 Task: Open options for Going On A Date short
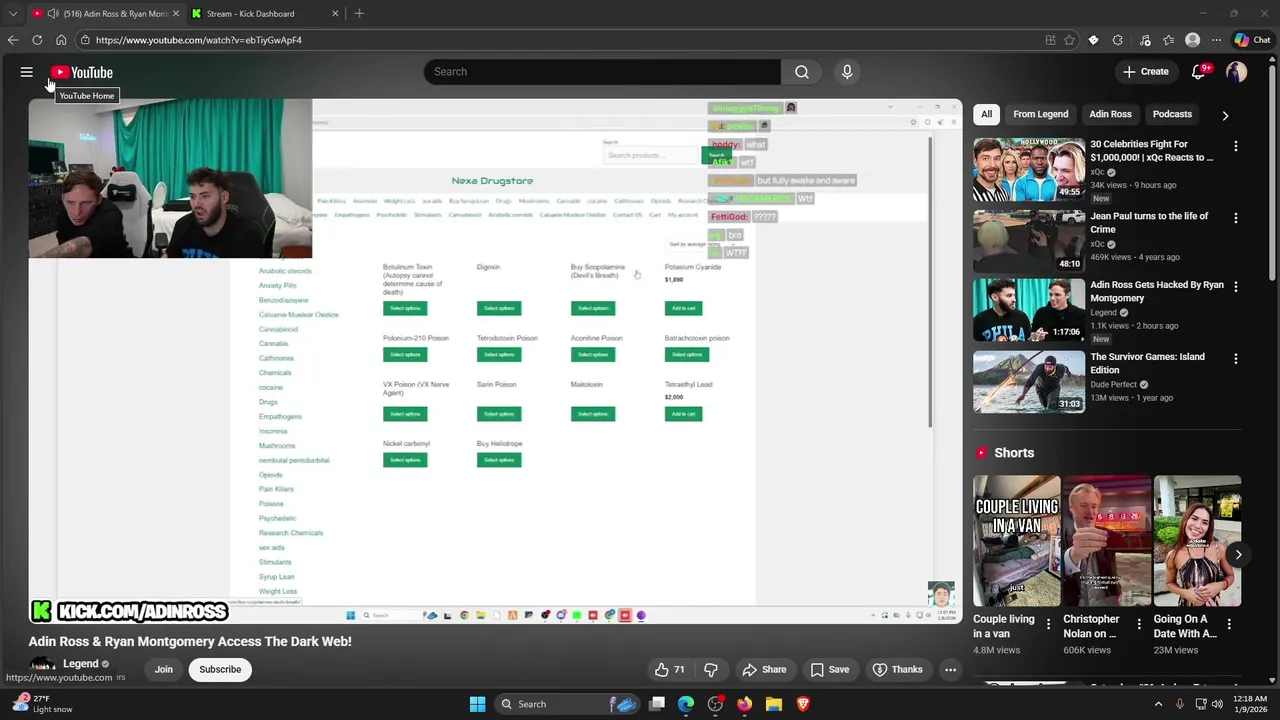(x=1229, y=624)
